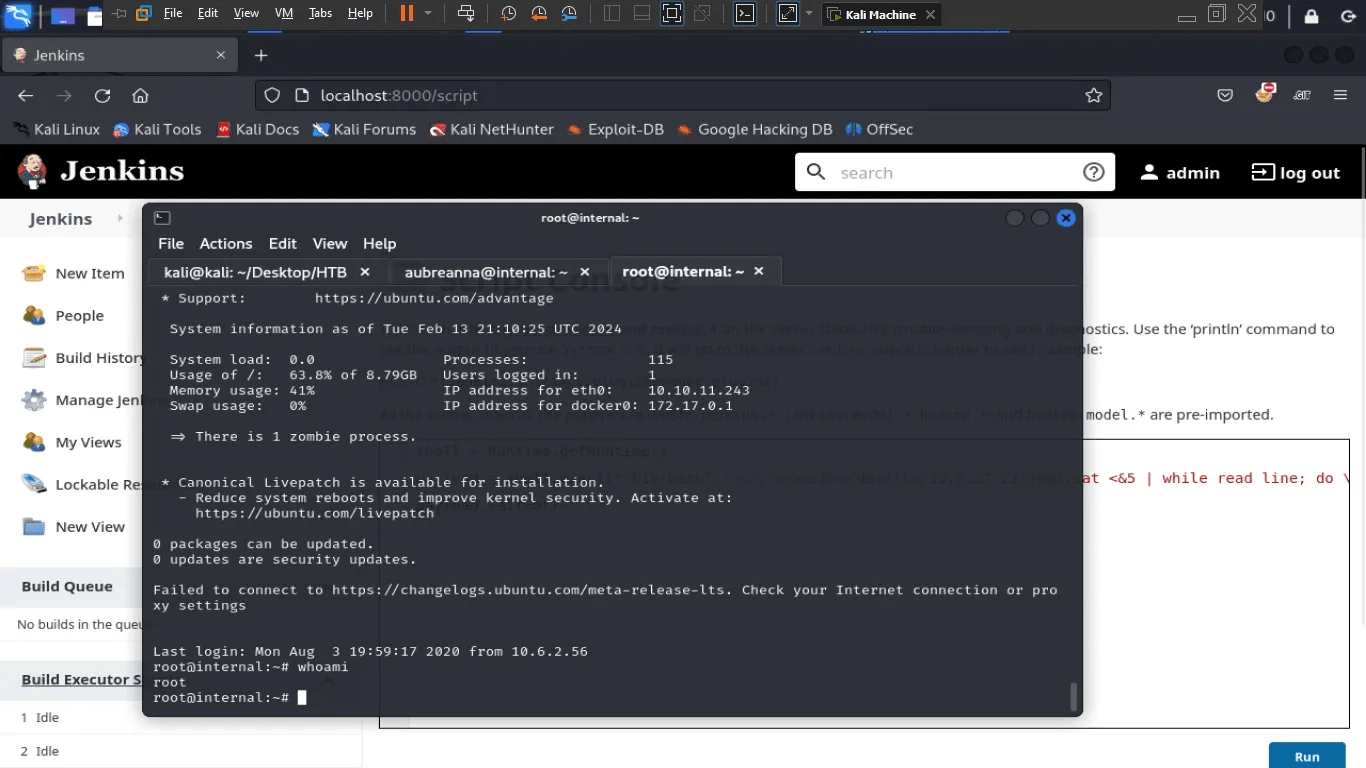Click the stretch guest display icon
This screenshot has width=1366, height=768.
click(788, 13)
